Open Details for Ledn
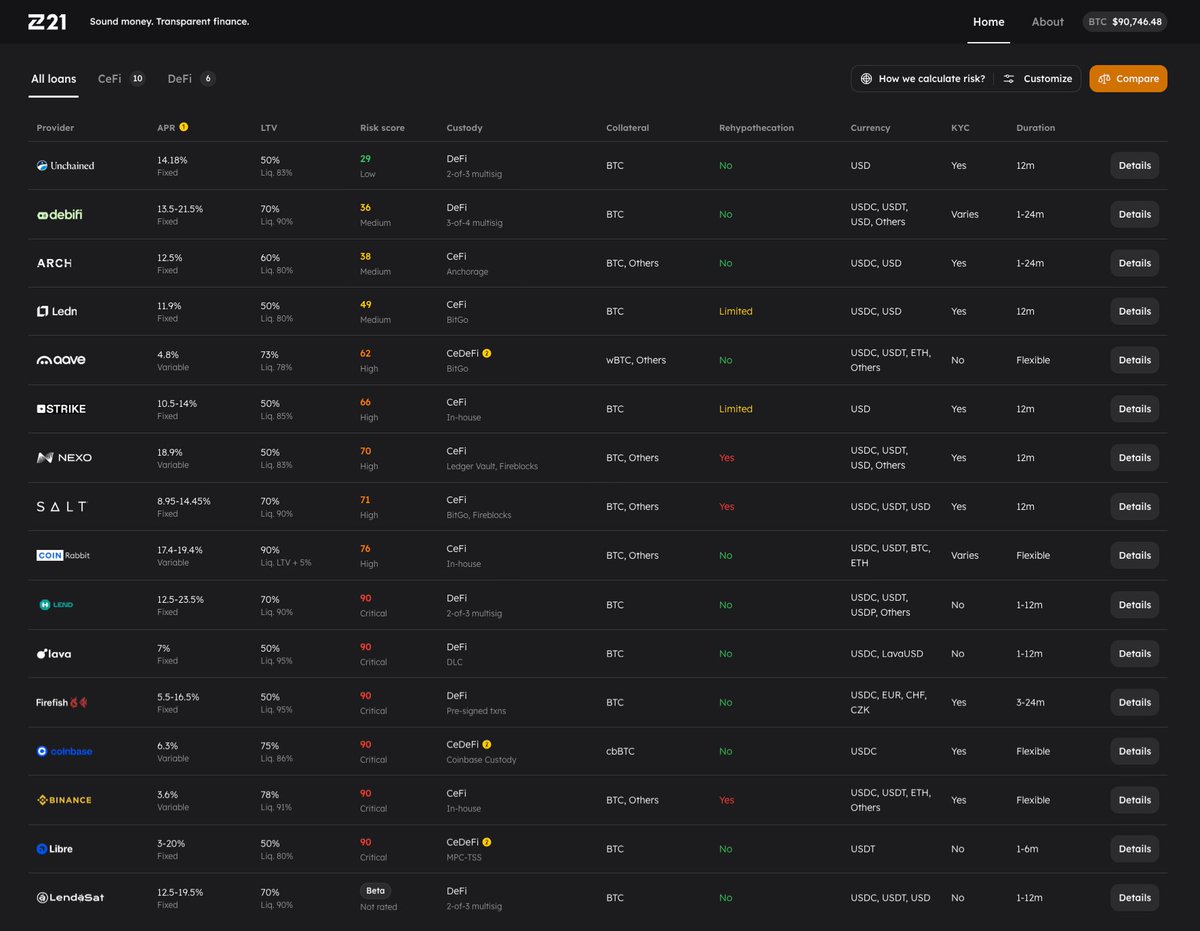1200x931 pixels. click(x=1135, y=311)
